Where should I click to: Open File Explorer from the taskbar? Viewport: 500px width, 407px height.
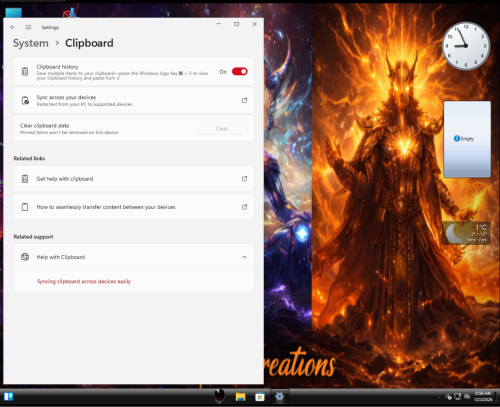point(240,397)
